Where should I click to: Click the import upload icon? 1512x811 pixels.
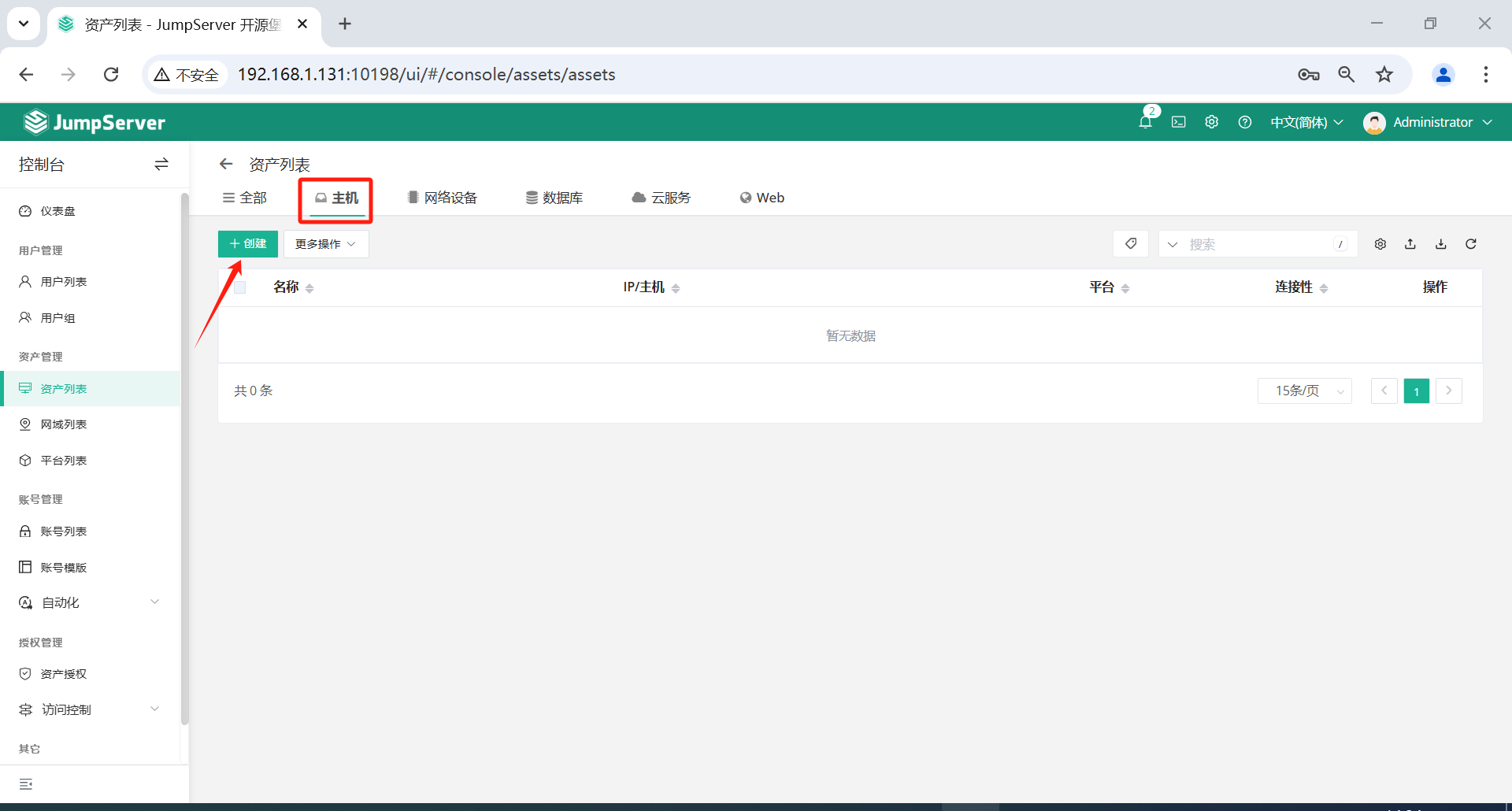click(x=1410, y=244)
